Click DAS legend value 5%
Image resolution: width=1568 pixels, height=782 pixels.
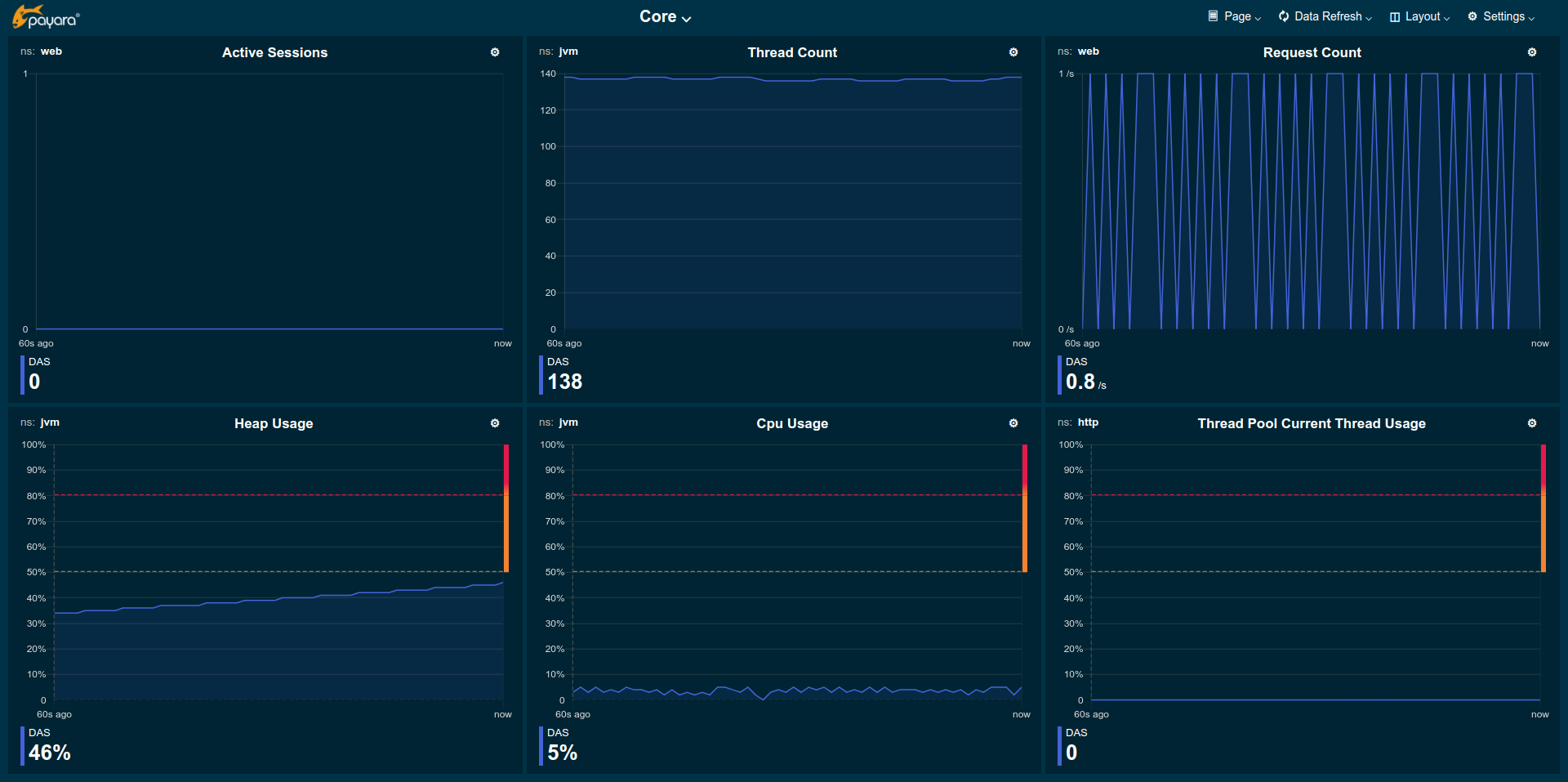pos(562,753)
